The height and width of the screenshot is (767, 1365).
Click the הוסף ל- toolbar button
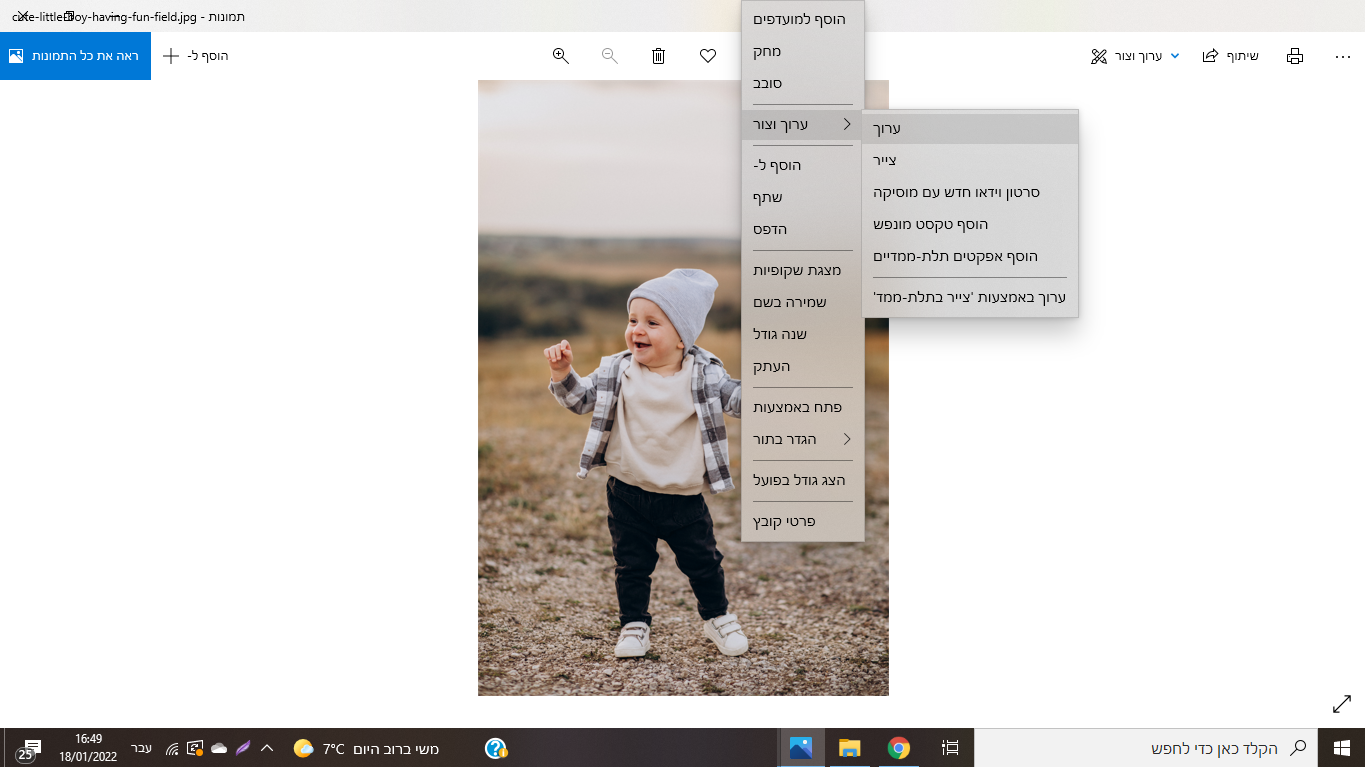pos(196,56)
